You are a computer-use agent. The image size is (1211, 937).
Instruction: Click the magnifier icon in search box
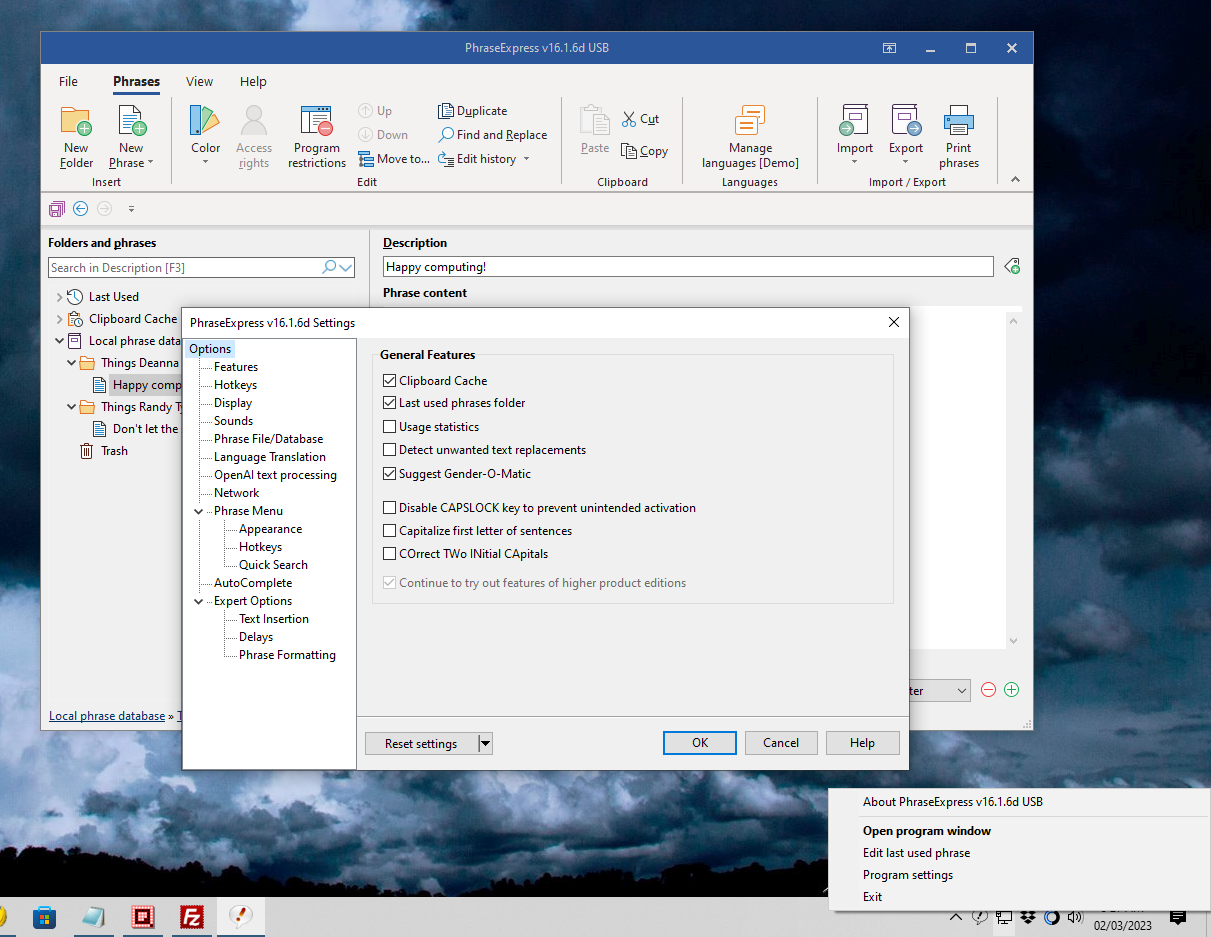(x=329, y=267)
